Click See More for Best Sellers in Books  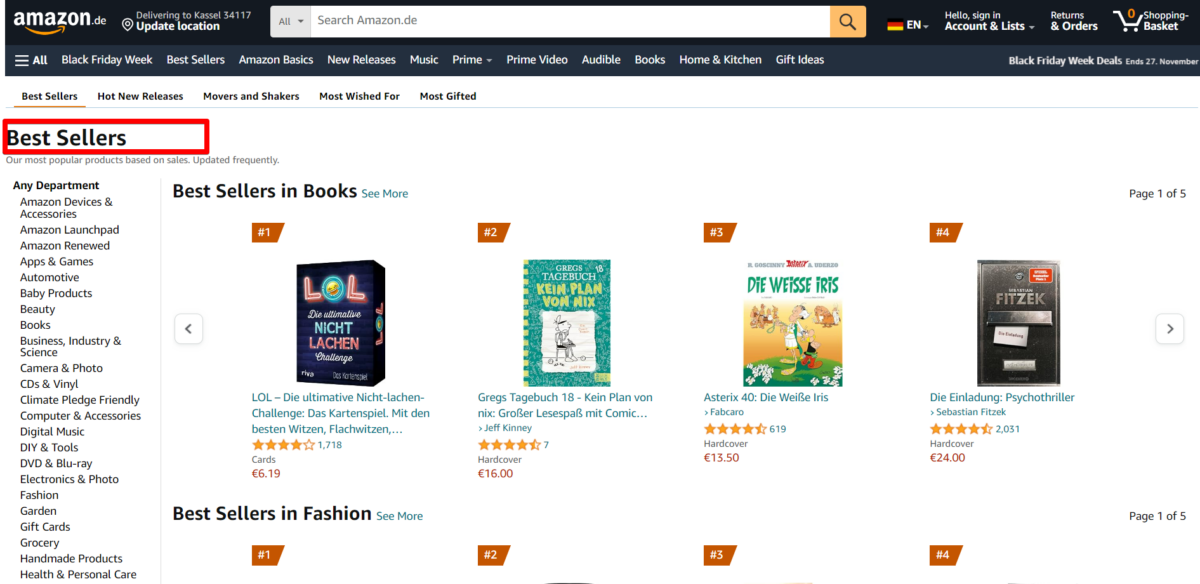coord(384,193)
